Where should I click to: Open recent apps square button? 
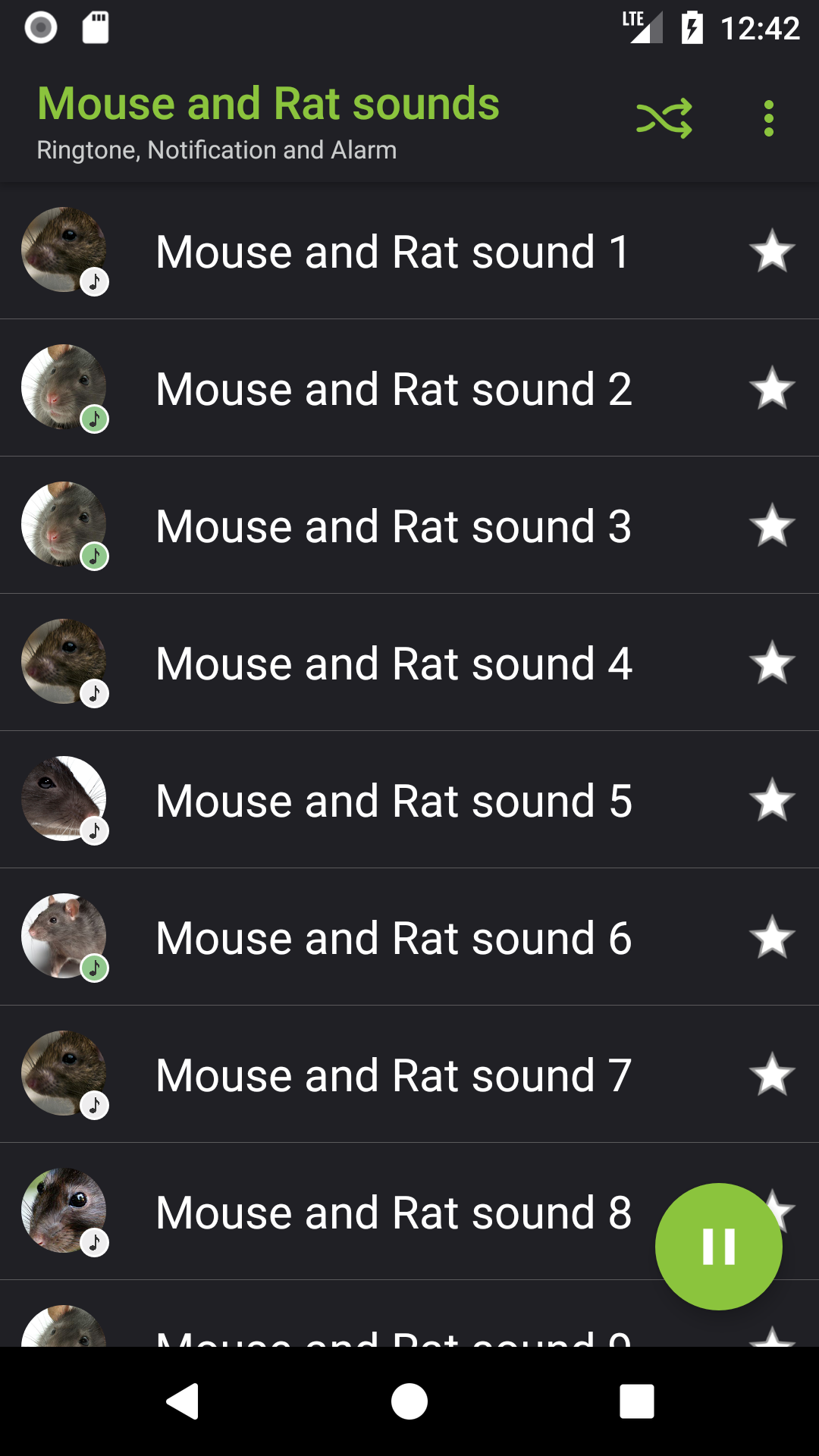pyautogui.click(x=637, y=1401)
